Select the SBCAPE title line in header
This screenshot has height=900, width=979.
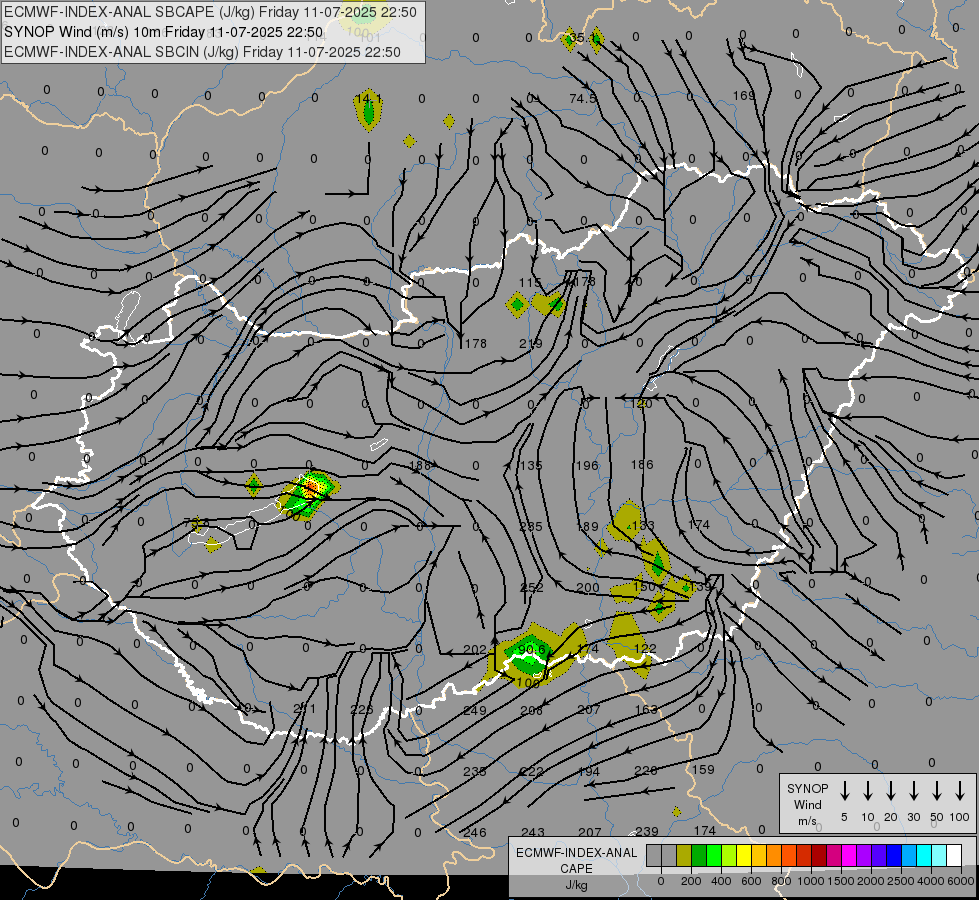click(210, 12)
